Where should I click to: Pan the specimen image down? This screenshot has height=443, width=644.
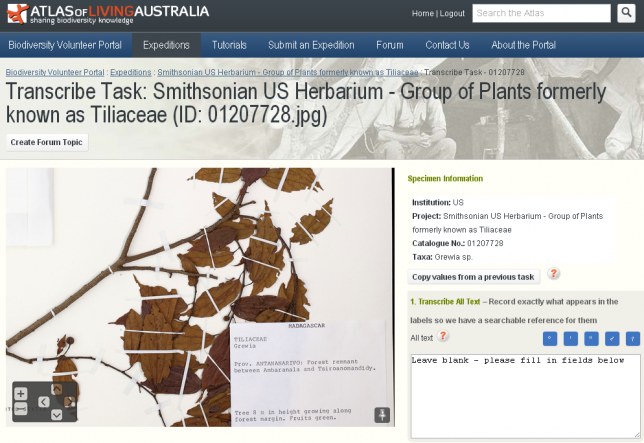(56, 415)
